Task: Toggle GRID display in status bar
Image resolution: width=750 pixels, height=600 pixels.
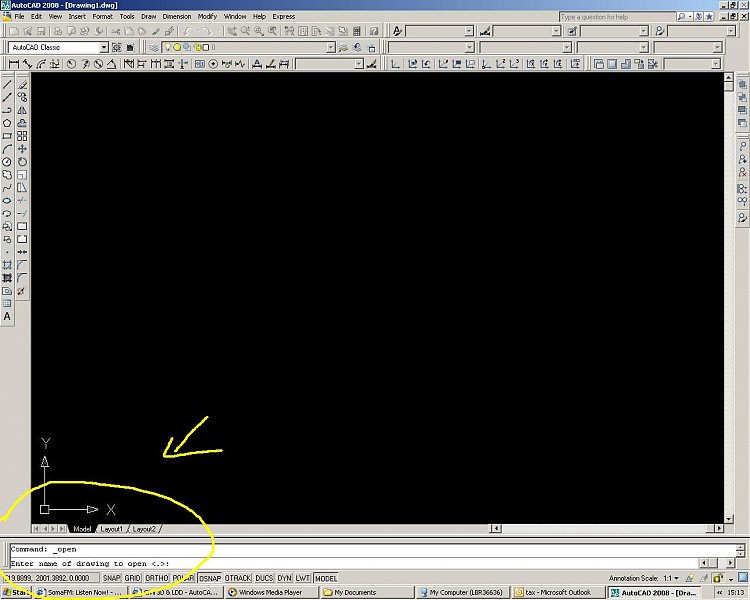Action: [x=132, y=578]
